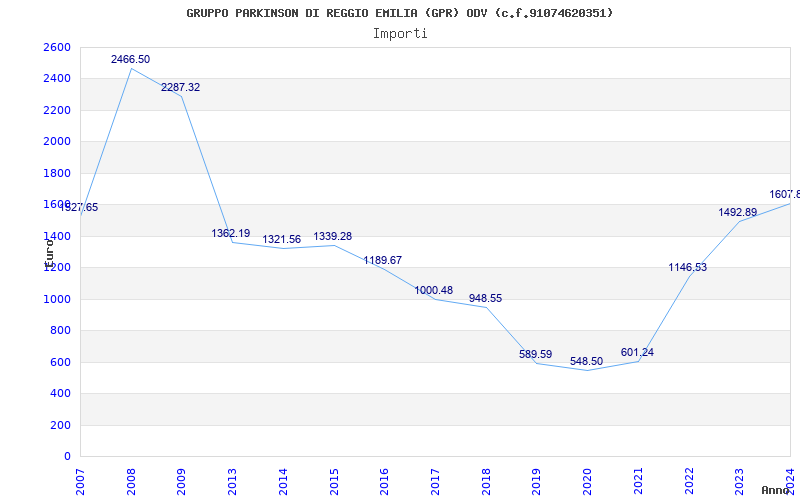Select the 2015 x-axis year label
800x500 pixels.
pyautogui.click(x=334, y=481)
